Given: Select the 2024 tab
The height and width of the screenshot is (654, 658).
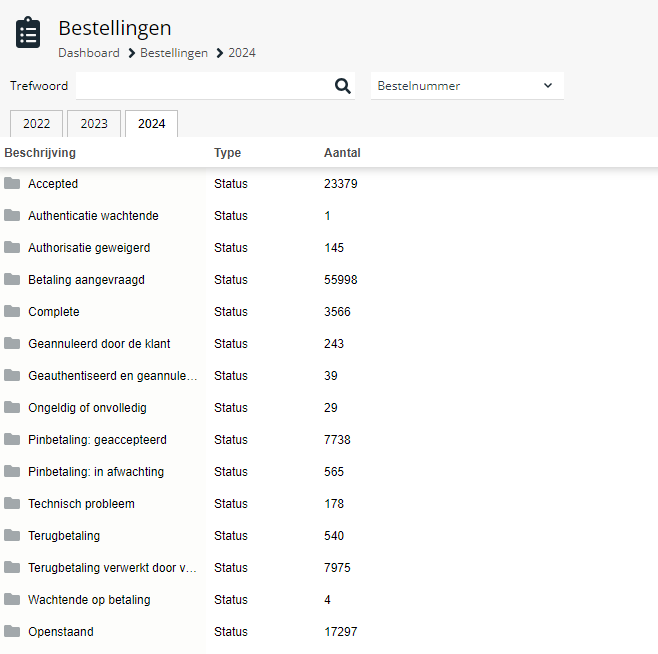Looking at the screenshot, I should click(x=151, y=124).
